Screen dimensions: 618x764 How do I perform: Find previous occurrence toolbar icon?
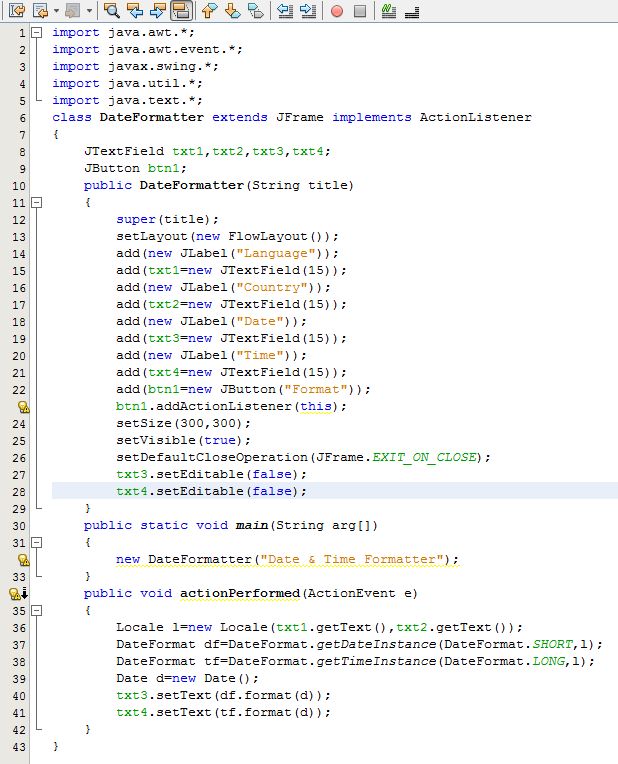[135, 10]
